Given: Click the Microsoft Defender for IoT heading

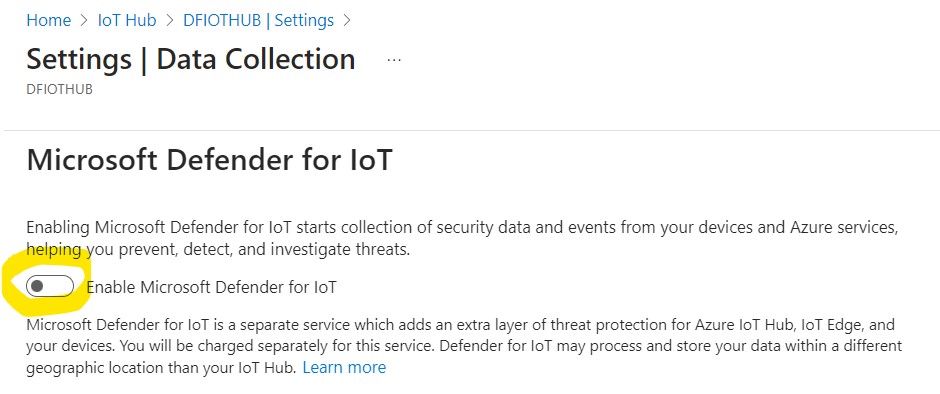Looking at the screenshot, I should 209,160.
